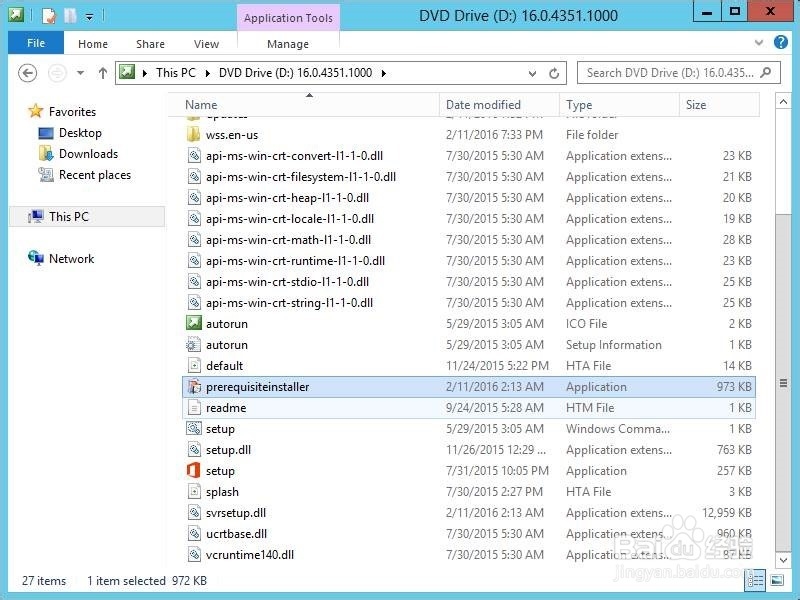800x600 pixels.
Task: Click the scroll up arrow of file list
Action: click(783, 102)
